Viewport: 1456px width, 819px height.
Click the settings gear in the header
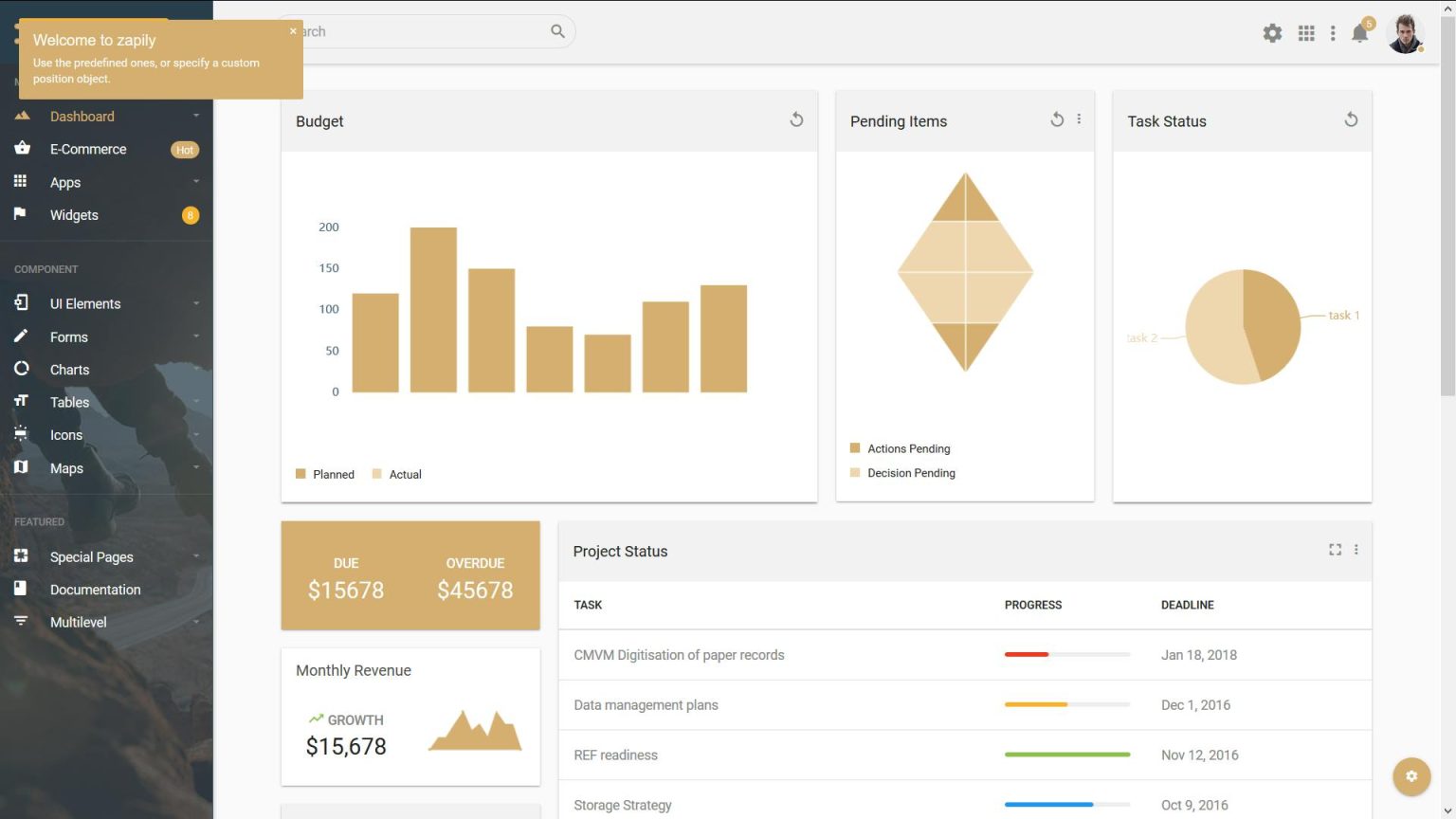click(1272, 32)
